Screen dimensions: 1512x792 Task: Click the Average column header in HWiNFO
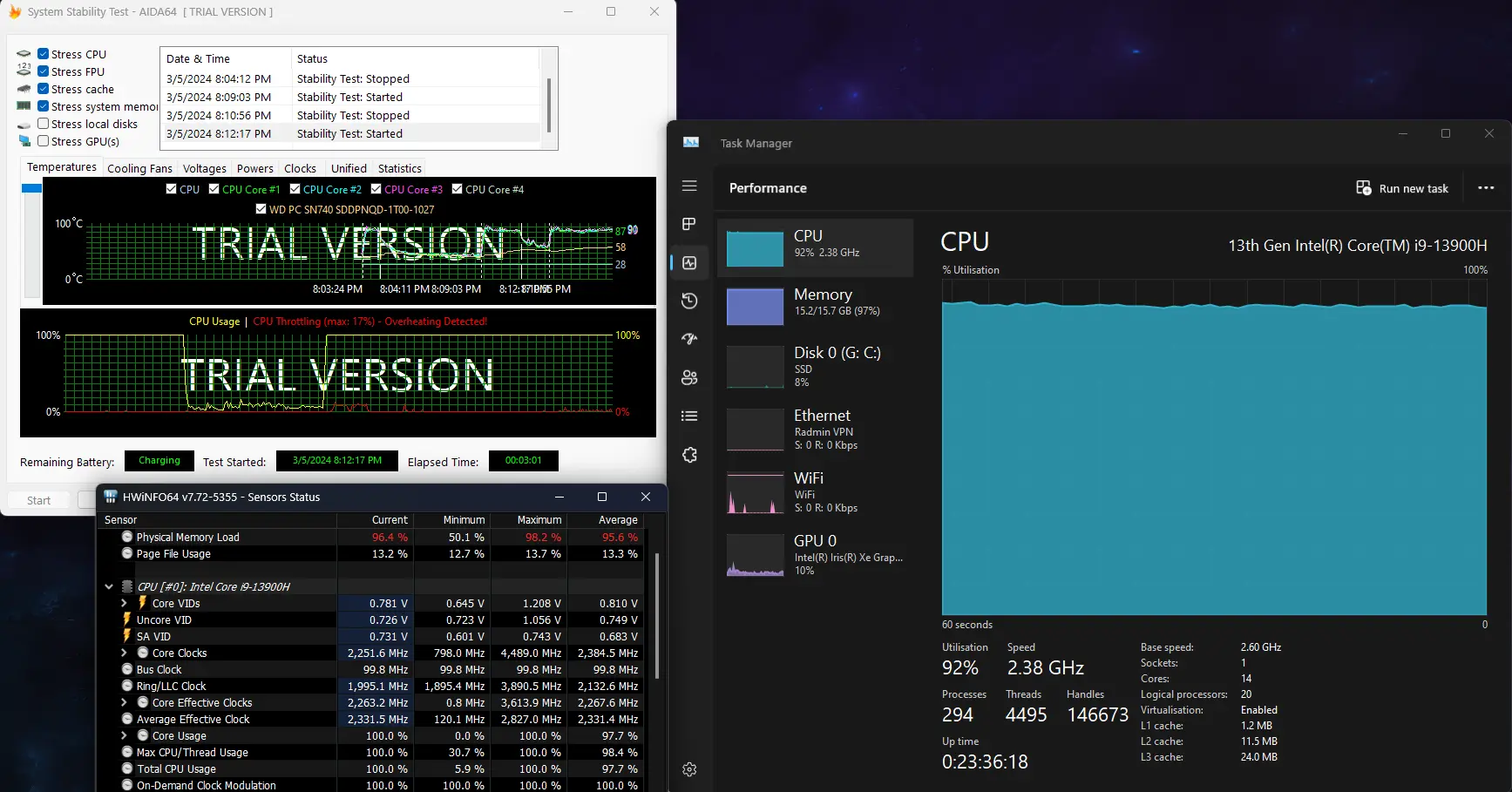coord(606,519)
